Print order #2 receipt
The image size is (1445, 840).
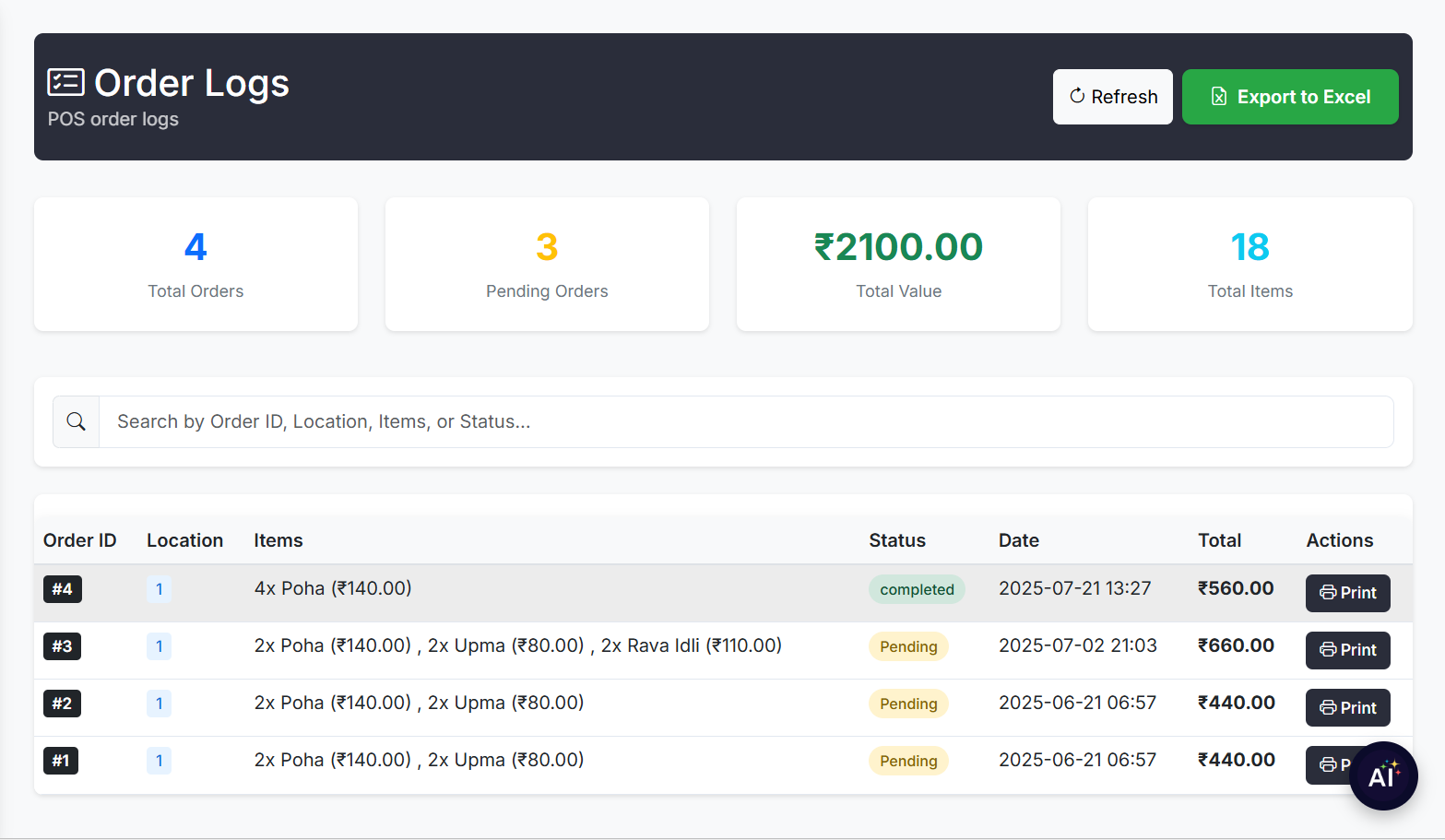pos(1347,708)
